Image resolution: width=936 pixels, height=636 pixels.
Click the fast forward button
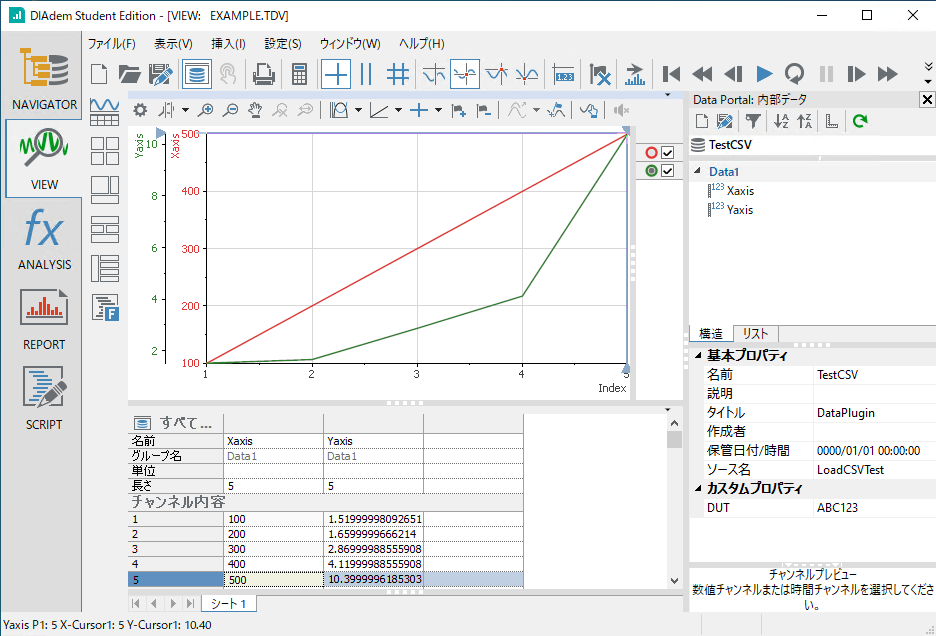point(888,74)
